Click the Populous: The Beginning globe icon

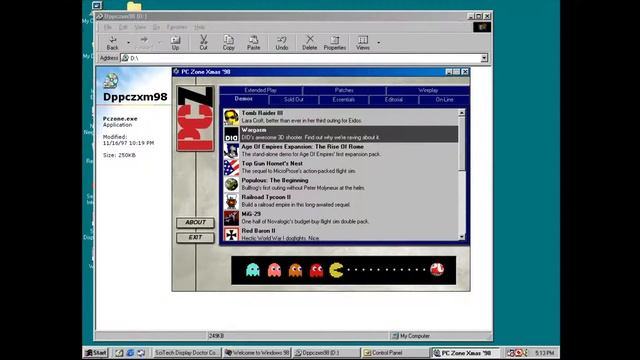click(231, 184)
